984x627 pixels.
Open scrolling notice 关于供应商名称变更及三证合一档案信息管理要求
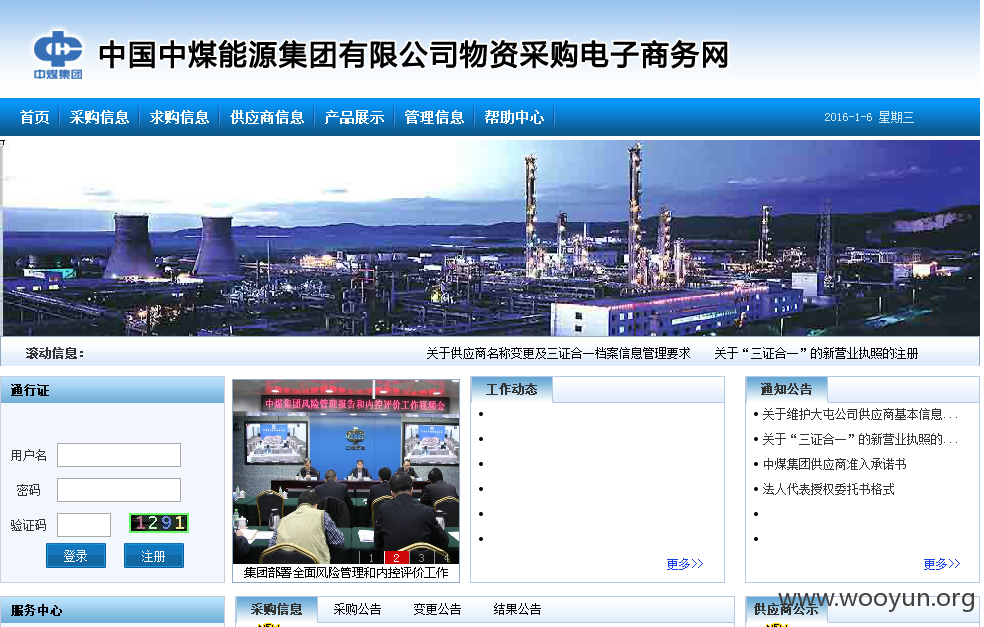pos(558,353)
